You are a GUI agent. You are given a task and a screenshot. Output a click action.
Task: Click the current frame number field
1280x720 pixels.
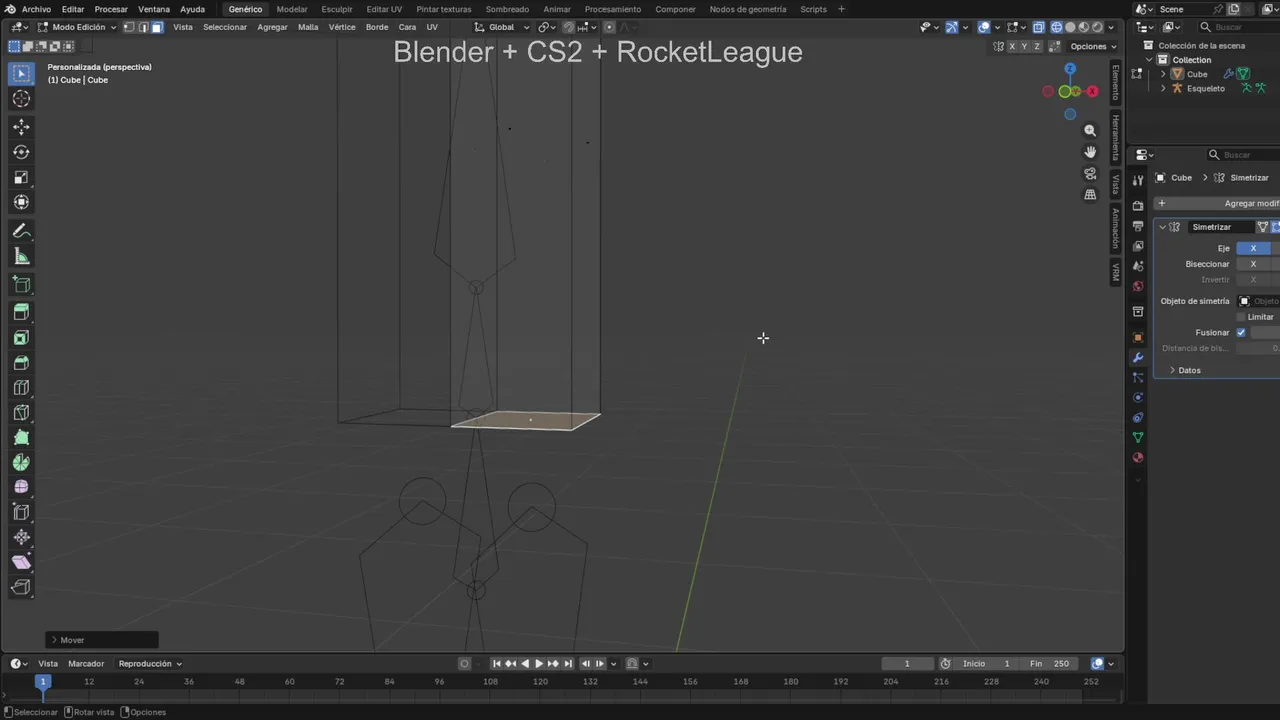point(907,663)
